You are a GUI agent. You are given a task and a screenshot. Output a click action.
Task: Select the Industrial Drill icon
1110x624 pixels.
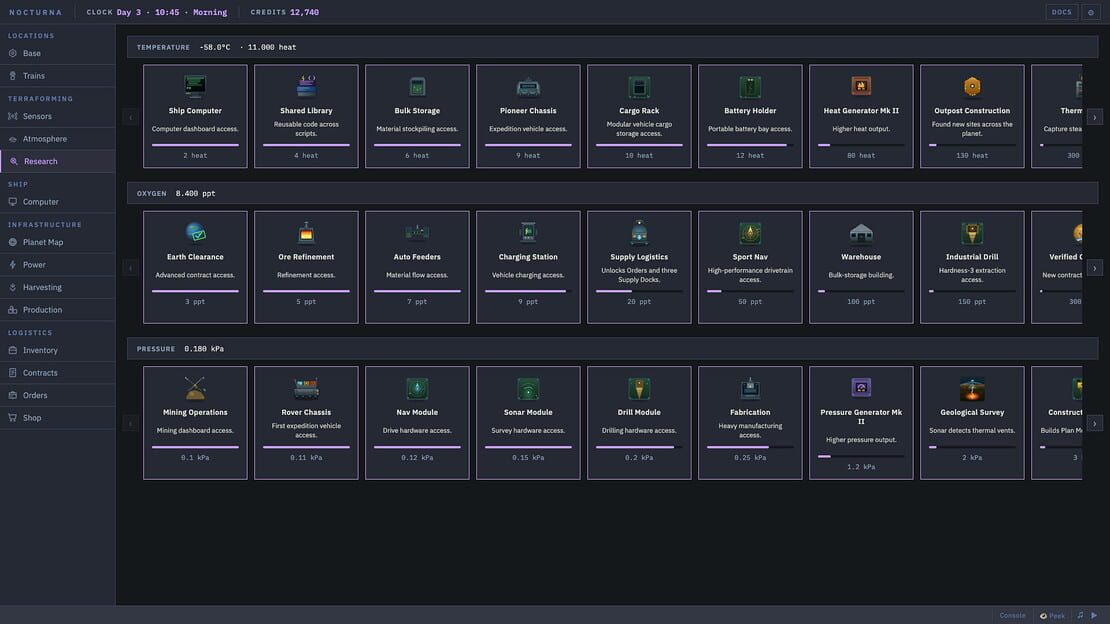coord(972,232)
